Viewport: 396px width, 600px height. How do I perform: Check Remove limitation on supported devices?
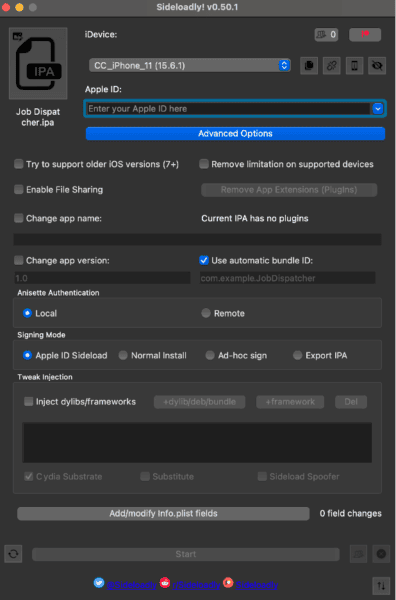click(204, 164)
